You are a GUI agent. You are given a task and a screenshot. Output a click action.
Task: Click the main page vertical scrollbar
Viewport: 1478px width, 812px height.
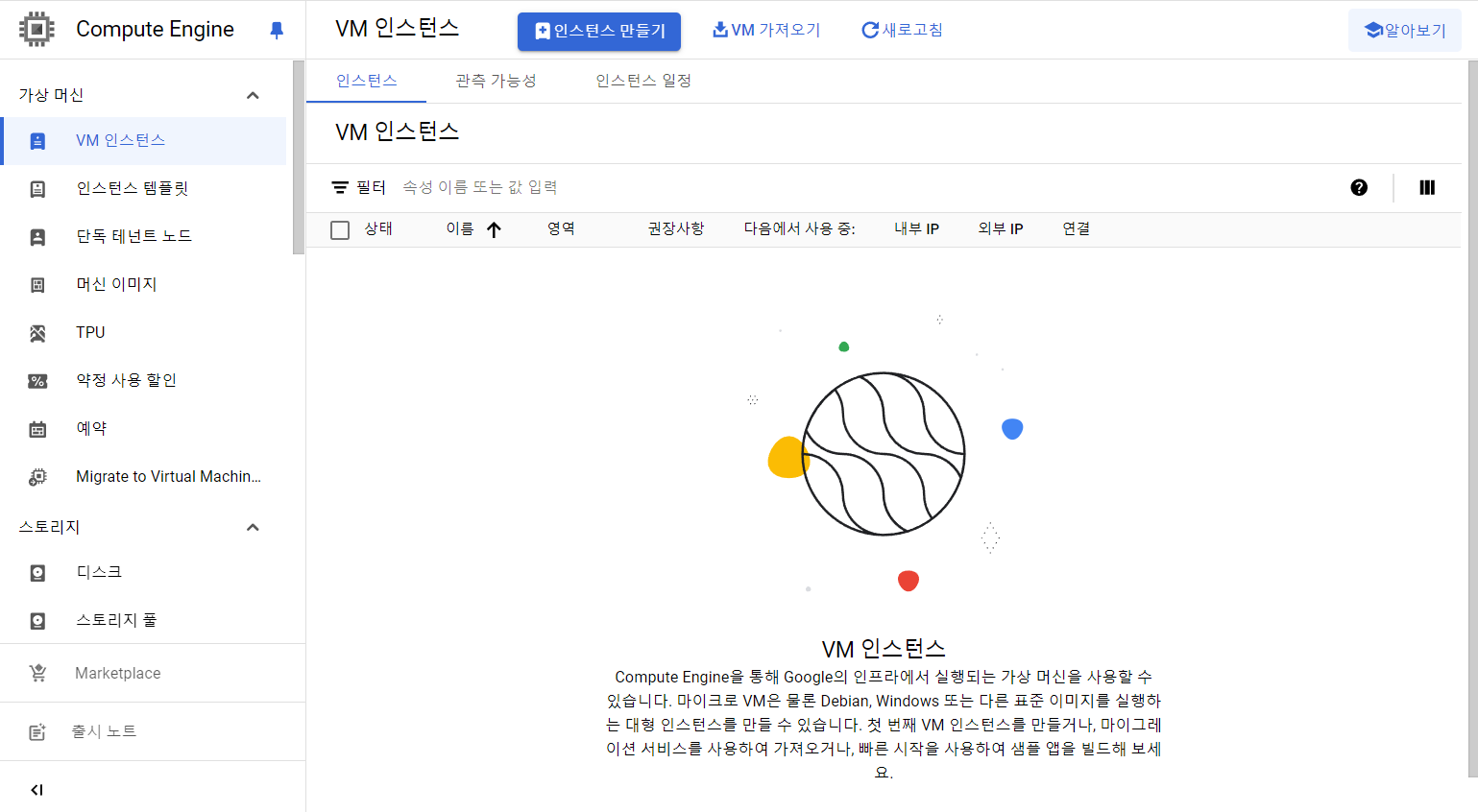tap(1472, 418)
